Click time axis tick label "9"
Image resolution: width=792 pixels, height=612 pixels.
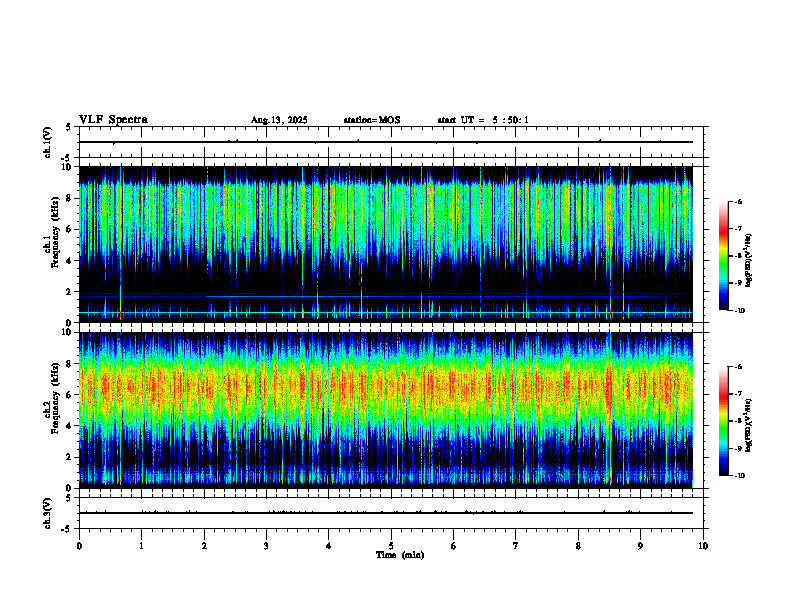click(x=640, y=546)
